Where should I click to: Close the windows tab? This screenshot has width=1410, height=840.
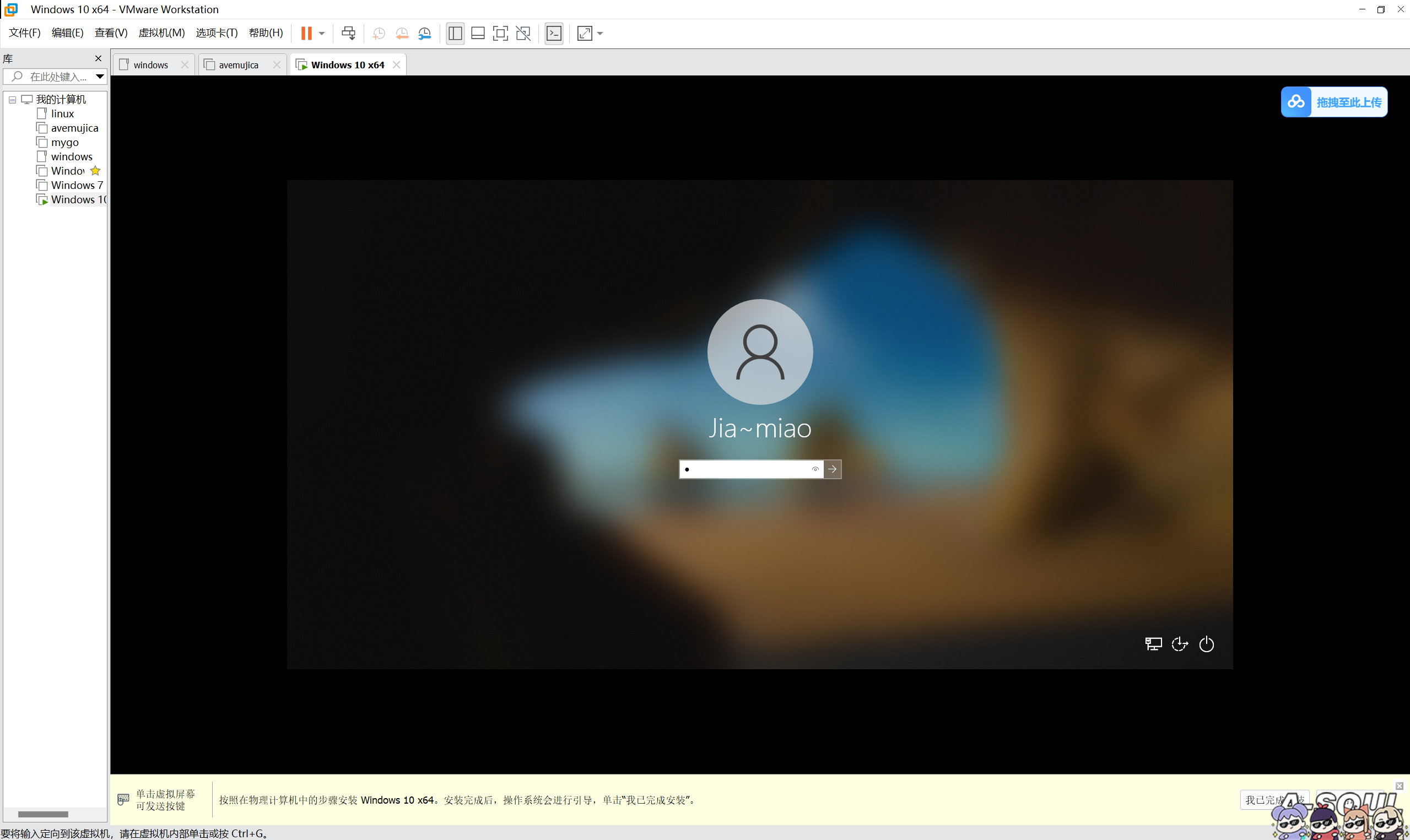[x=185, y=65]
